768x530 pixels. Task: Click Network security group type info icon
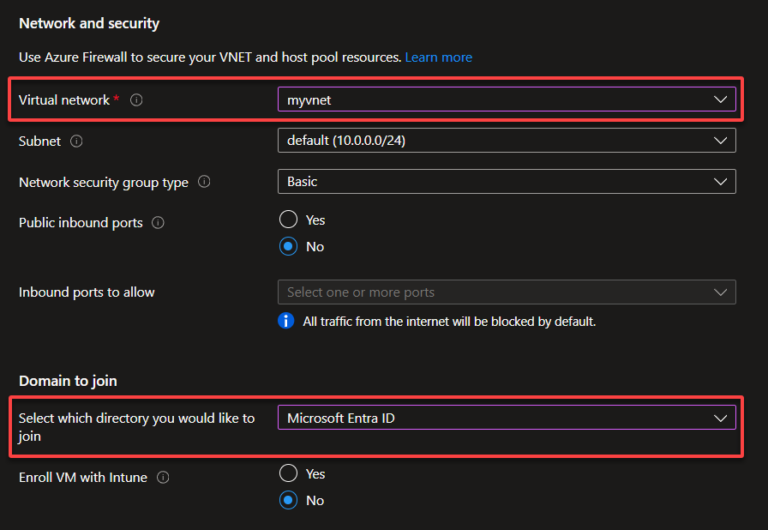204,182
